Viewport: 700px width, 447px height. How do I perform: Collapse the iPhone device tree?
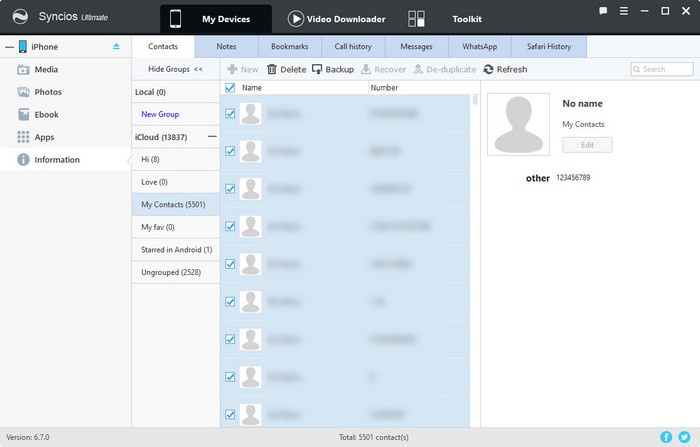coord(9,46)
